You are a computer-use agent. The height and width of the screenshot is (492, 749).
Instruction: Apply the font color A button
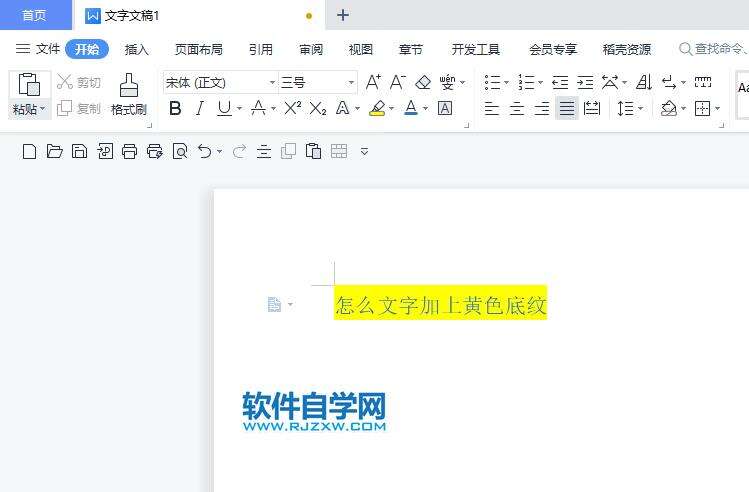click(411, 108)
